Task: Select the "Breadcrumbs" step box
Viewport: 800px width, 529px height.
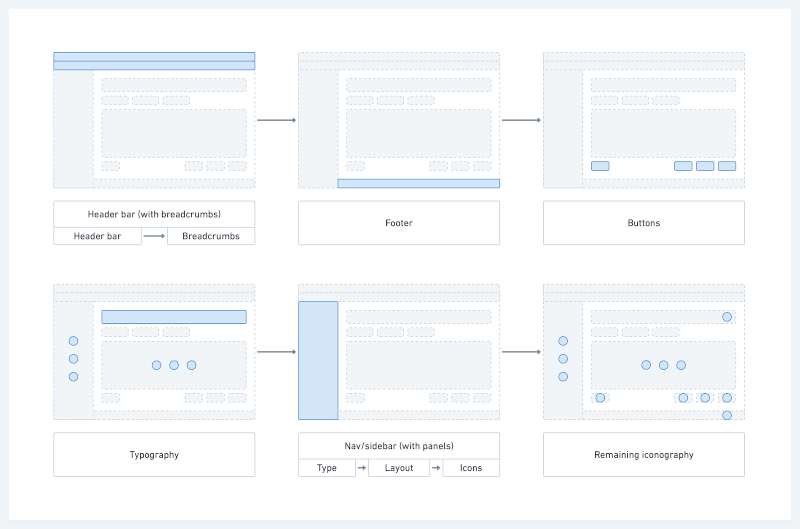Action: (211, 236)
